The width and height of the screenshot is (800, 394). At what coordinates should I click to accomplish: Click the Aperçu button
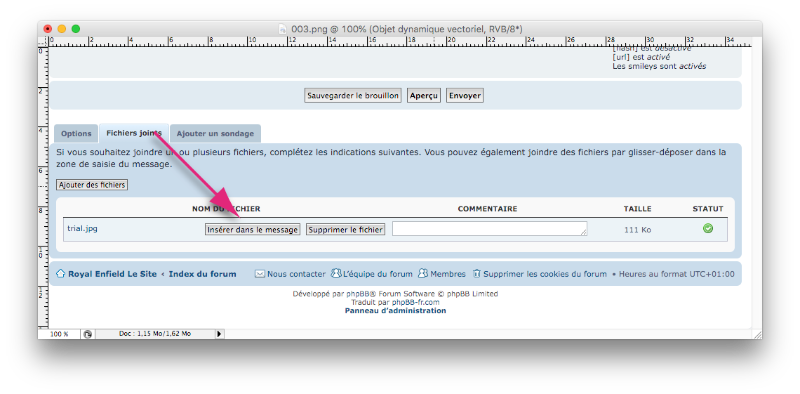(x=424, y=95)
